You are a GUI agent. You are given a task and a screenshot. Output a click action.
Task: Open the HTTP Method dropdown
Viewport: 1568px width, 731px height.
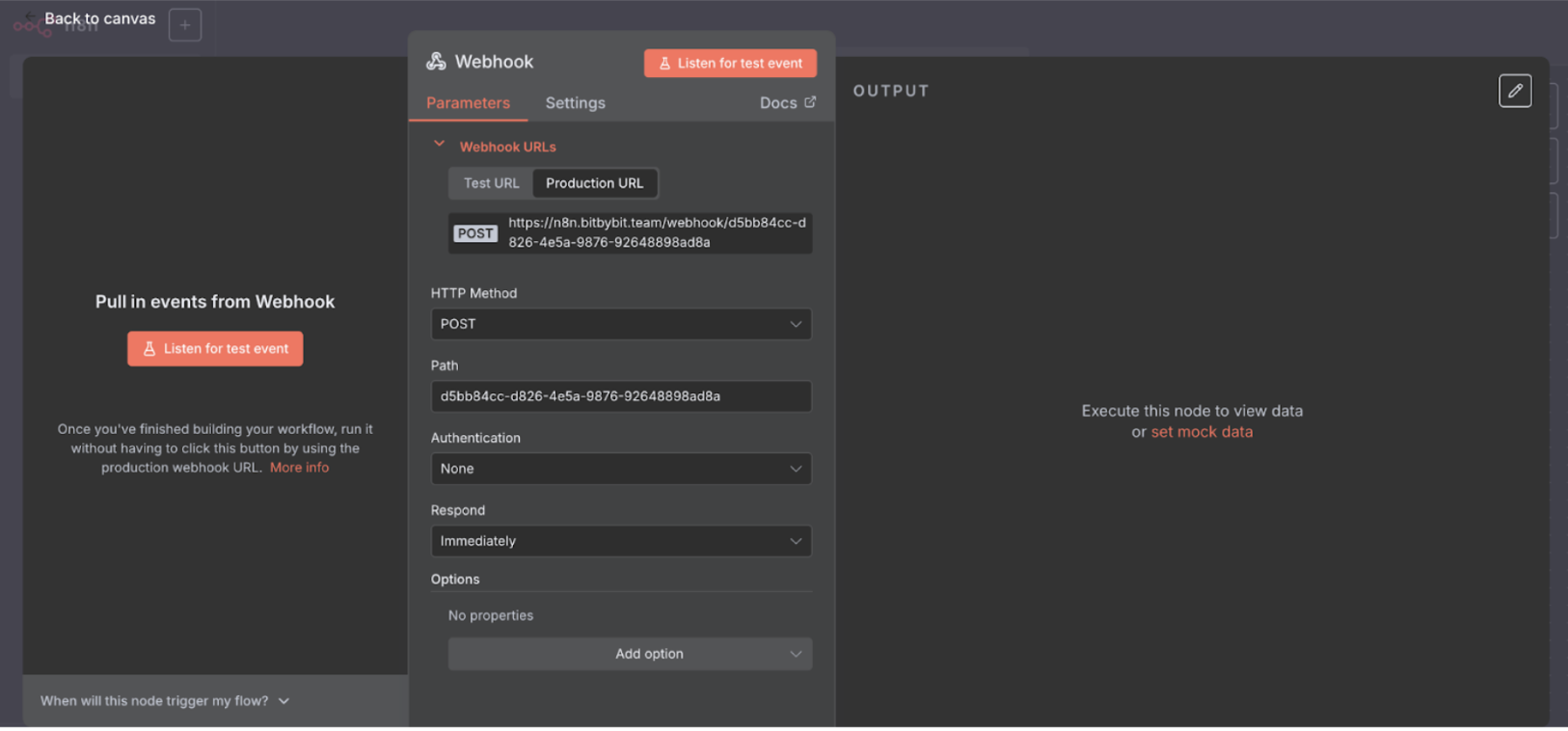[621, 324]
